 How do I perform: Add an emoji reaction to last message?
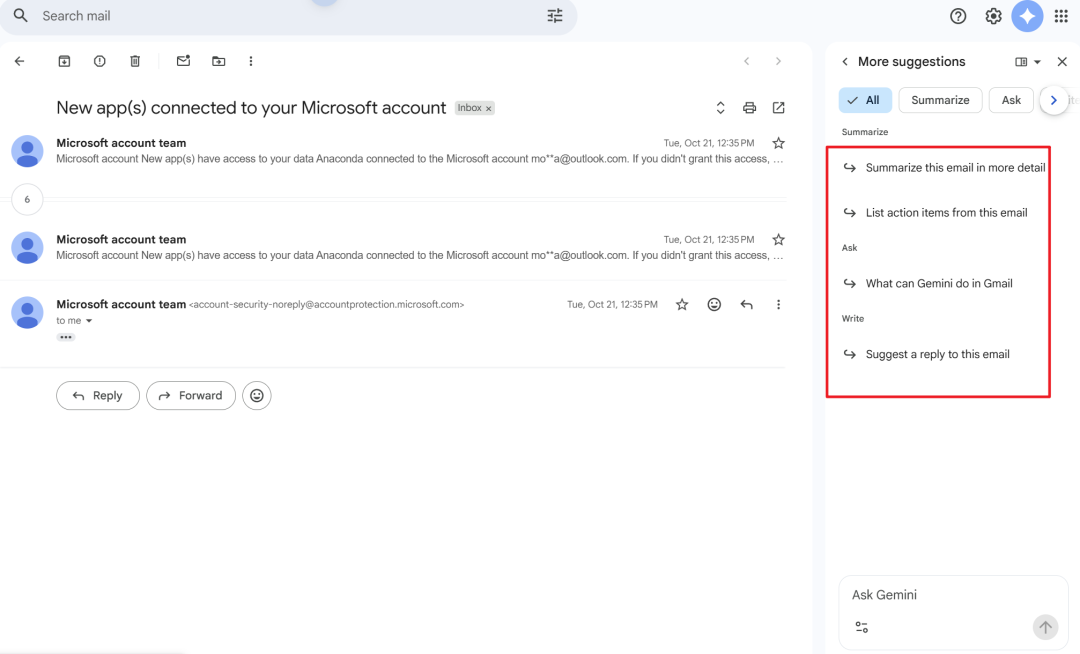point(714,304)
